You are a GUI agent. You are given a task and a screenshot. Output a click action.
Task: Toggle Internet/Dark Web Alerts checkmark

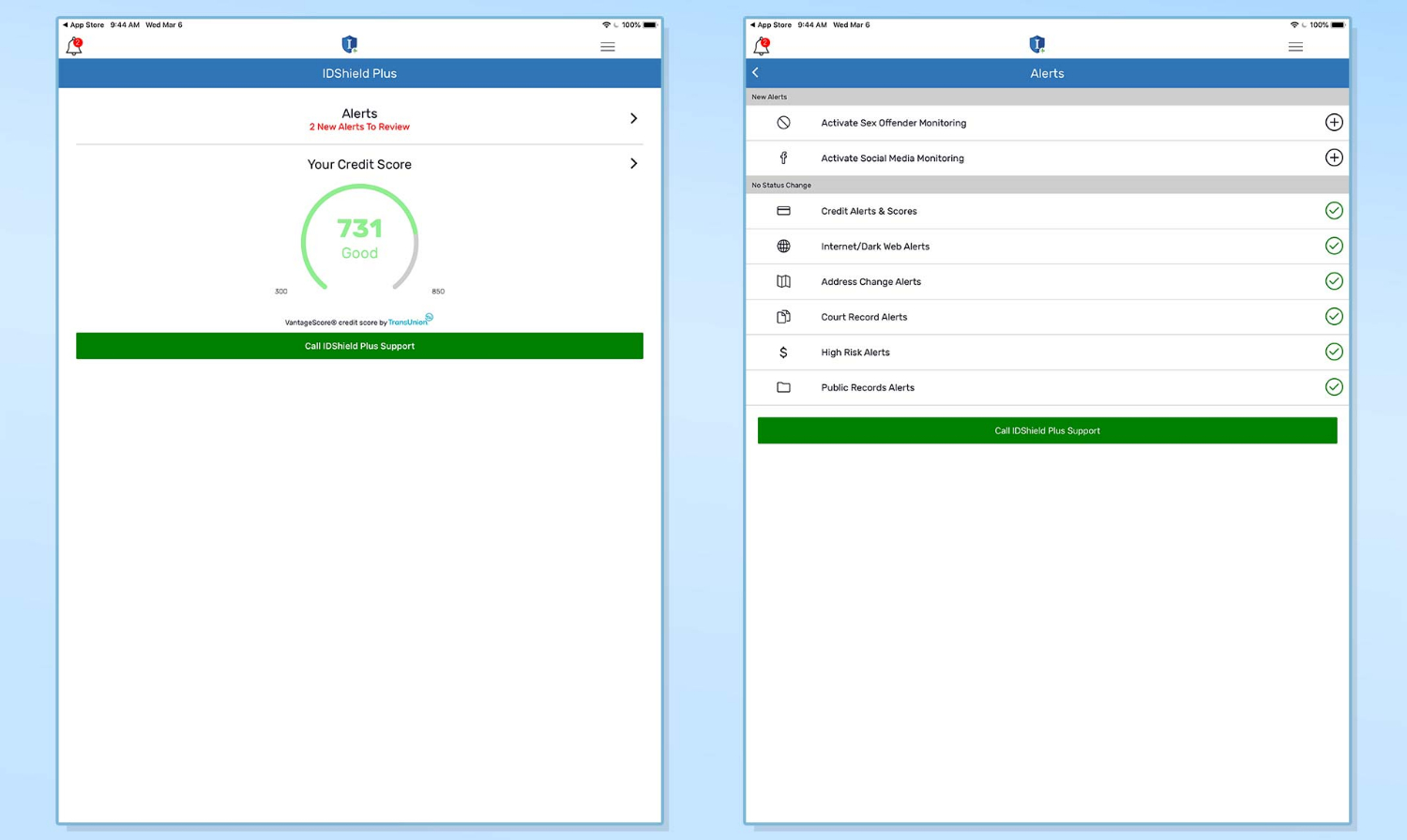pos(1334,246)
